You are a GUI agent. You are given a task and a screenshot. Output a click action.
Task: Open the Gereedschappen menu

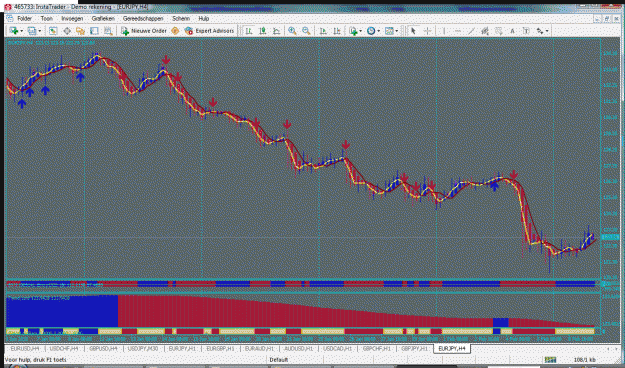143,18
